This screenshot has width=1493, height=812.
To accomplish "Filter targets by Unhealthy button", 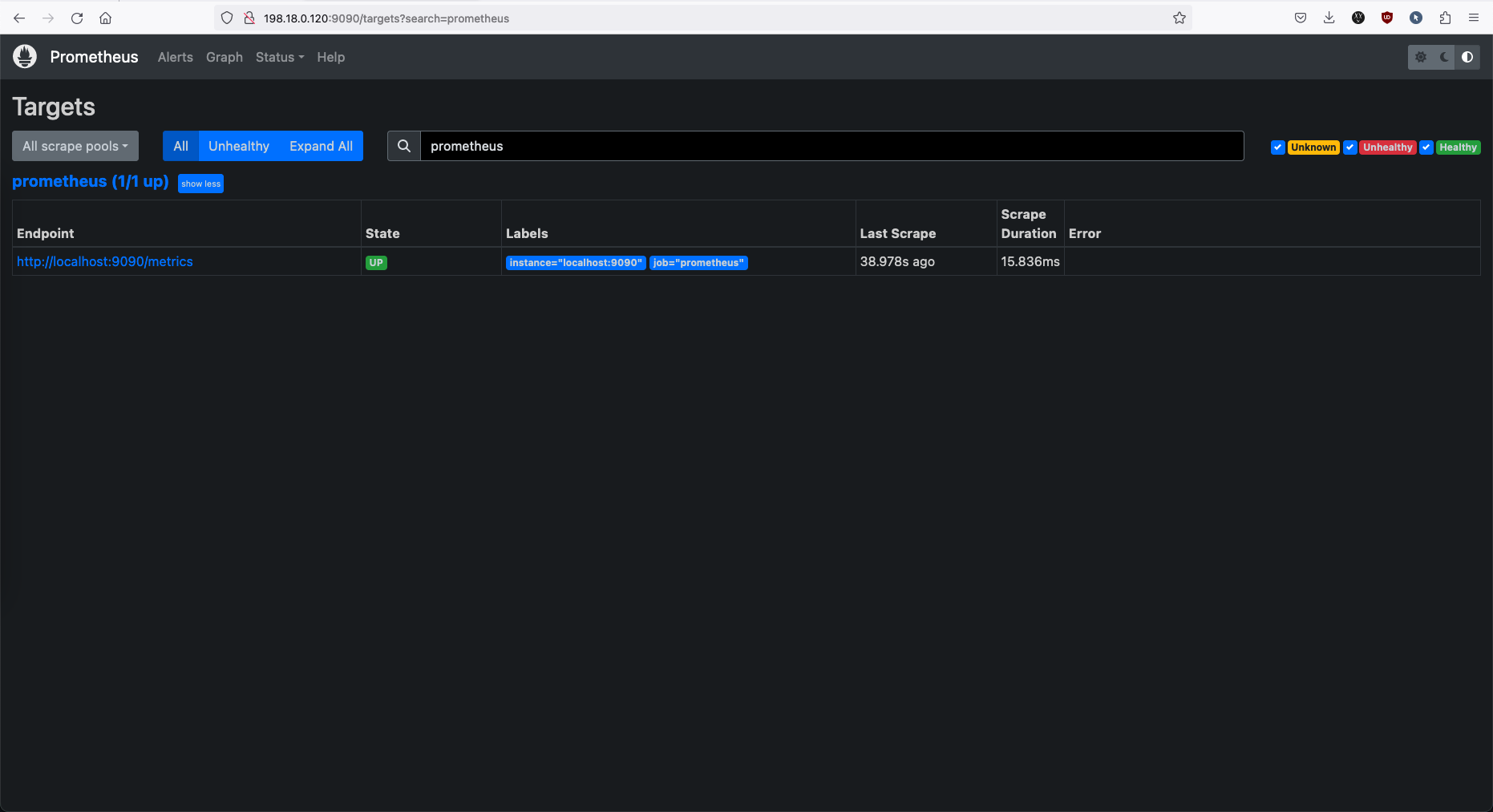I will [x=239, y=146].
